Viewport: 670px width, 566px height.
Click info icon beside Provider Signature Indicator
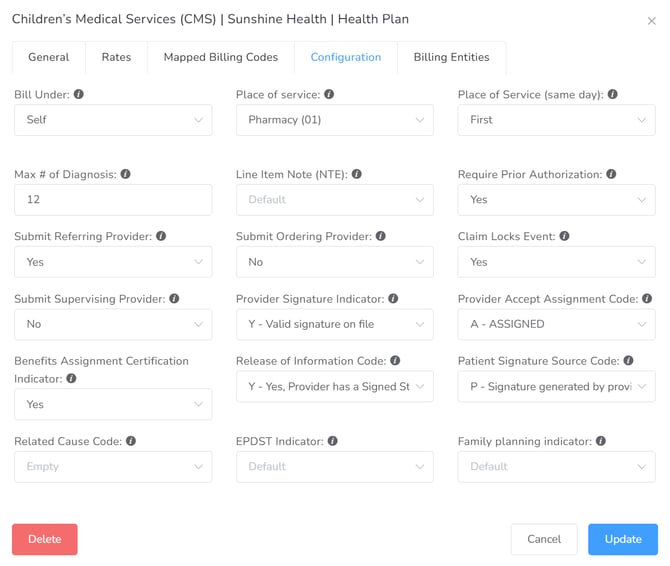coord(393,299)
